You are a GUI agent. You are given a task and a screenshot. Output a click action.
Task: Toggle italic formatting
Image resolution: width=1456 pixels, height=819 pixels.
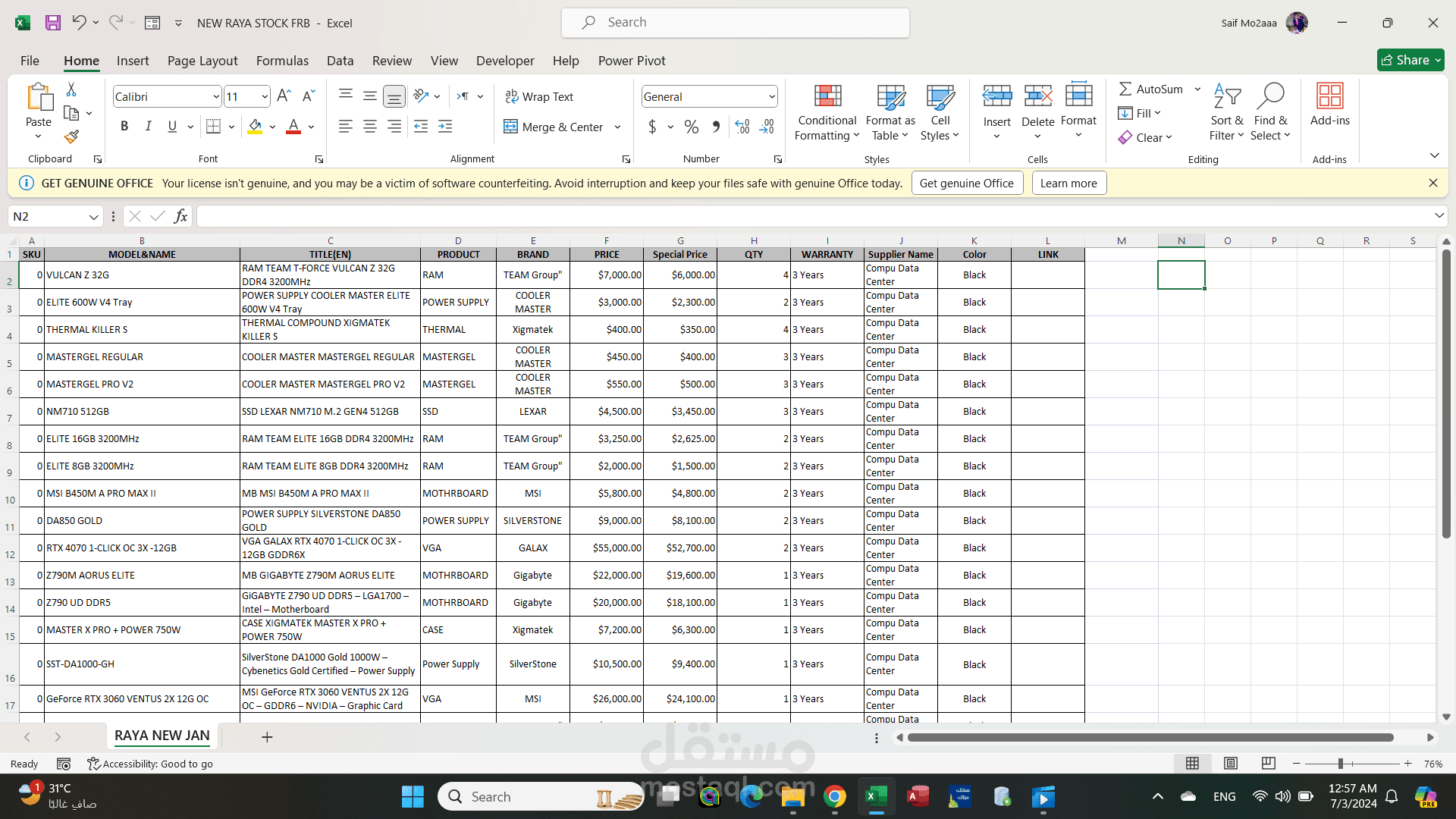click(x=149, y=126)
